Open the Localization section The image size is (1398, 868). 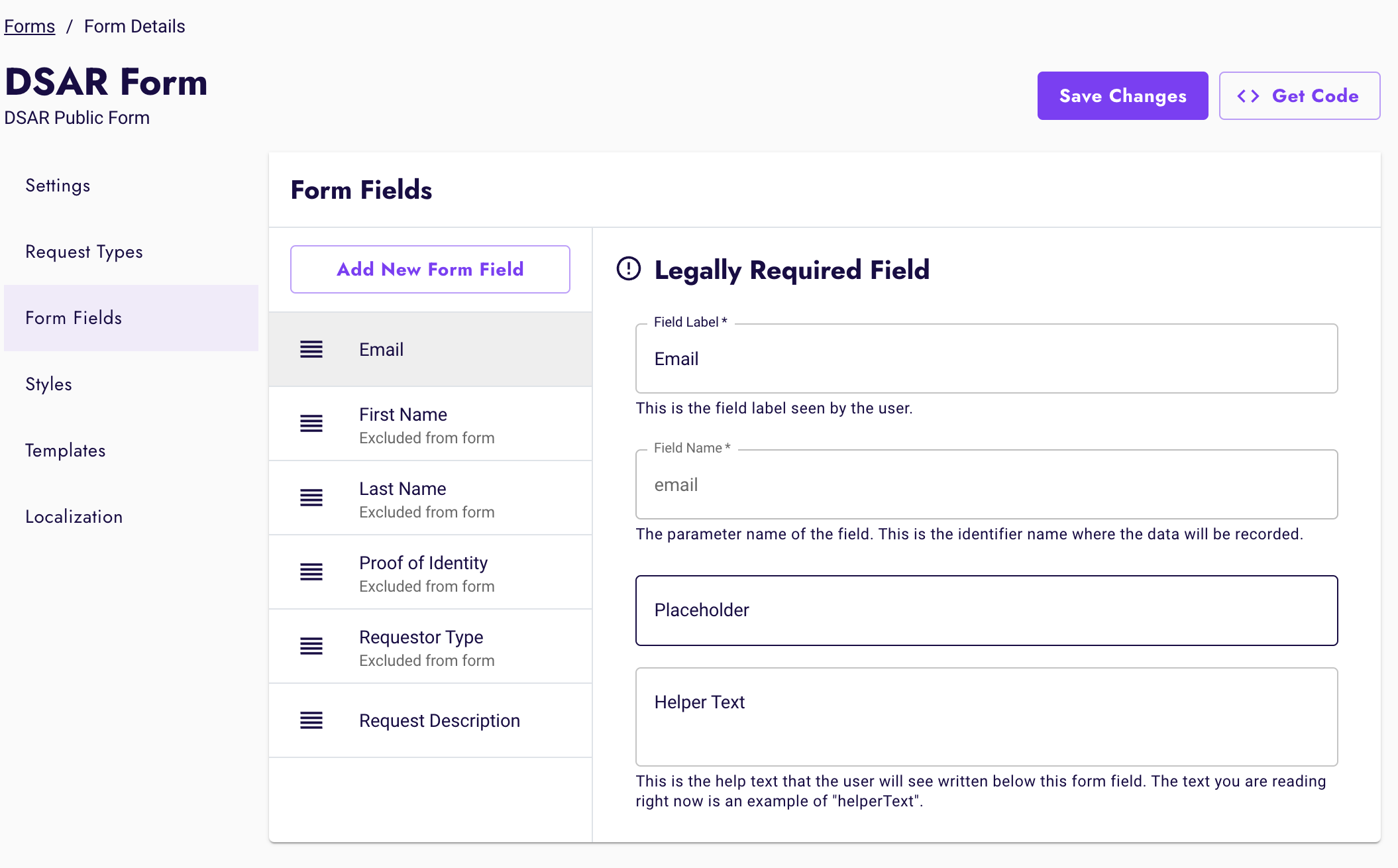[74, 517]
